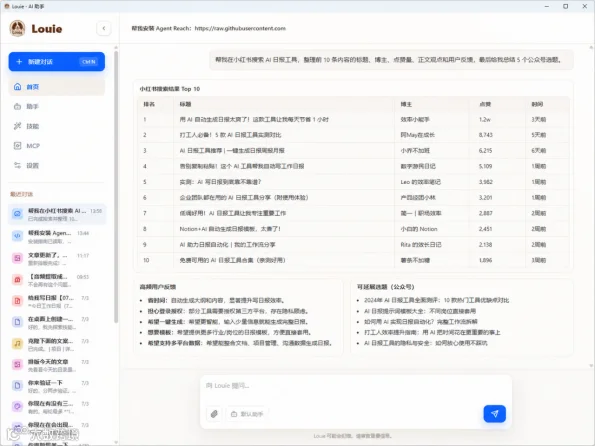Click the blue document icon of 在桌面上创建一
The width and height of the screenshot is (596, 447).
click(x=17, y=322)
